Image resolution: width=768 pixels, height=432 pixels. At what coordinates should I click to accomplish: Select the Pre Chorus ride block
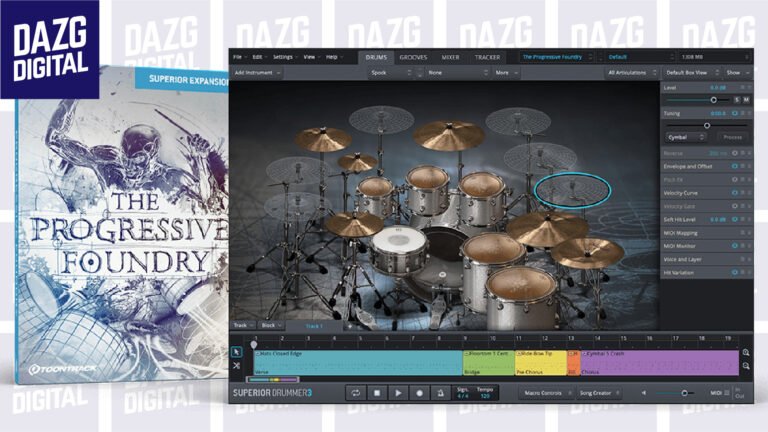541,363
